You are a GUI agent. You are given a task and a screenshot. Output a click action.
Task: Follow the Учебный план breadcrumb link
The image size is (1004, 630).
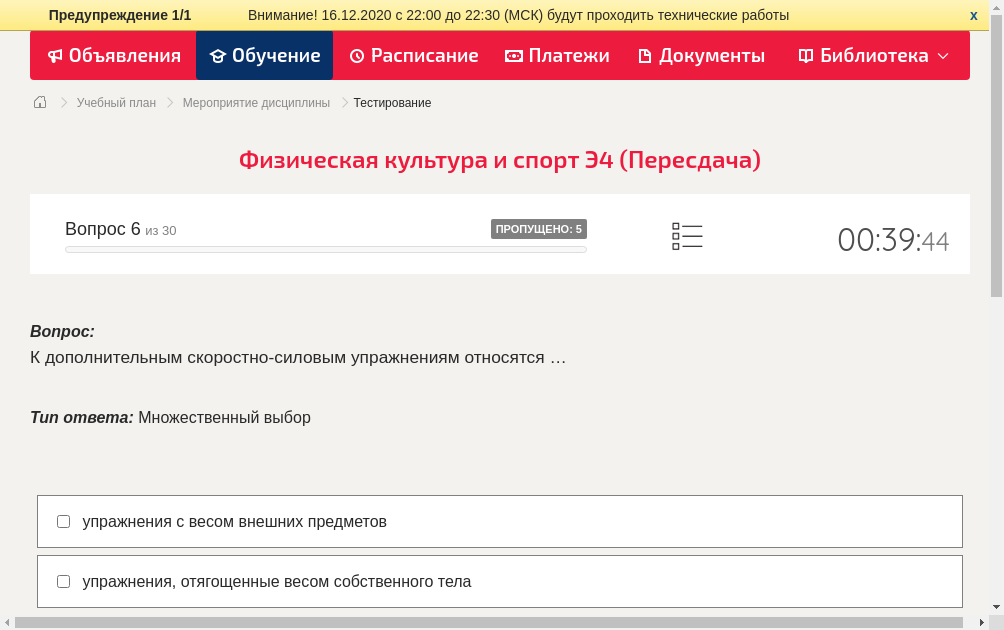115,102
